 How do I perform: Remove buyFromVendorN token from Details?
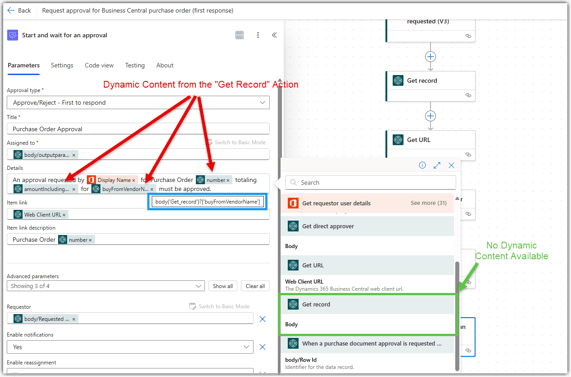click(152, 189)
